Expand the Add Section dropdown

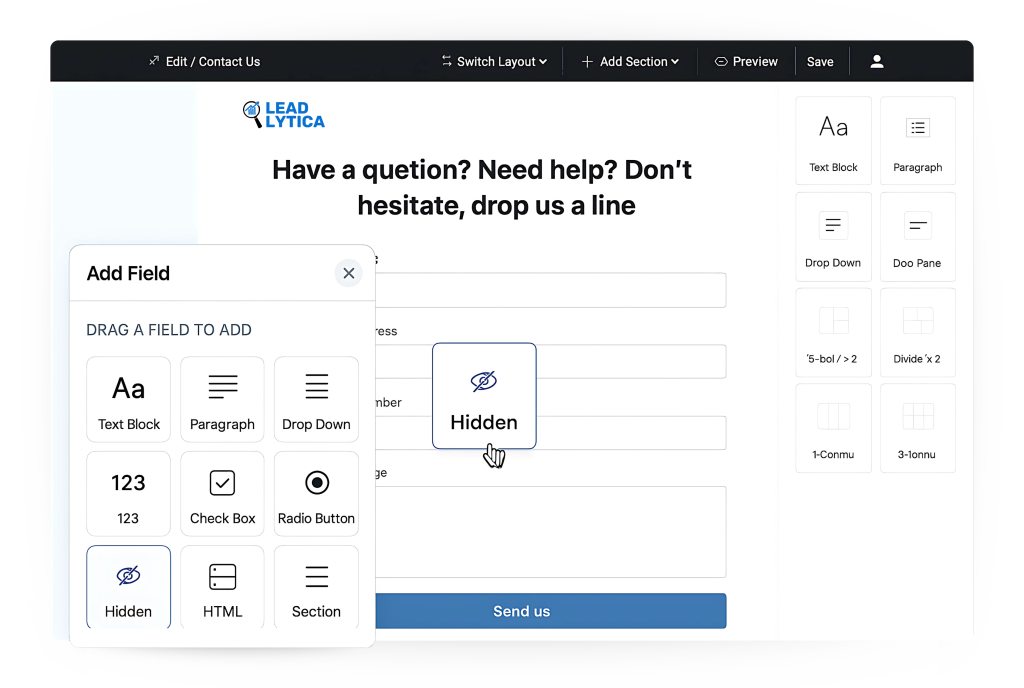(630, 61)
